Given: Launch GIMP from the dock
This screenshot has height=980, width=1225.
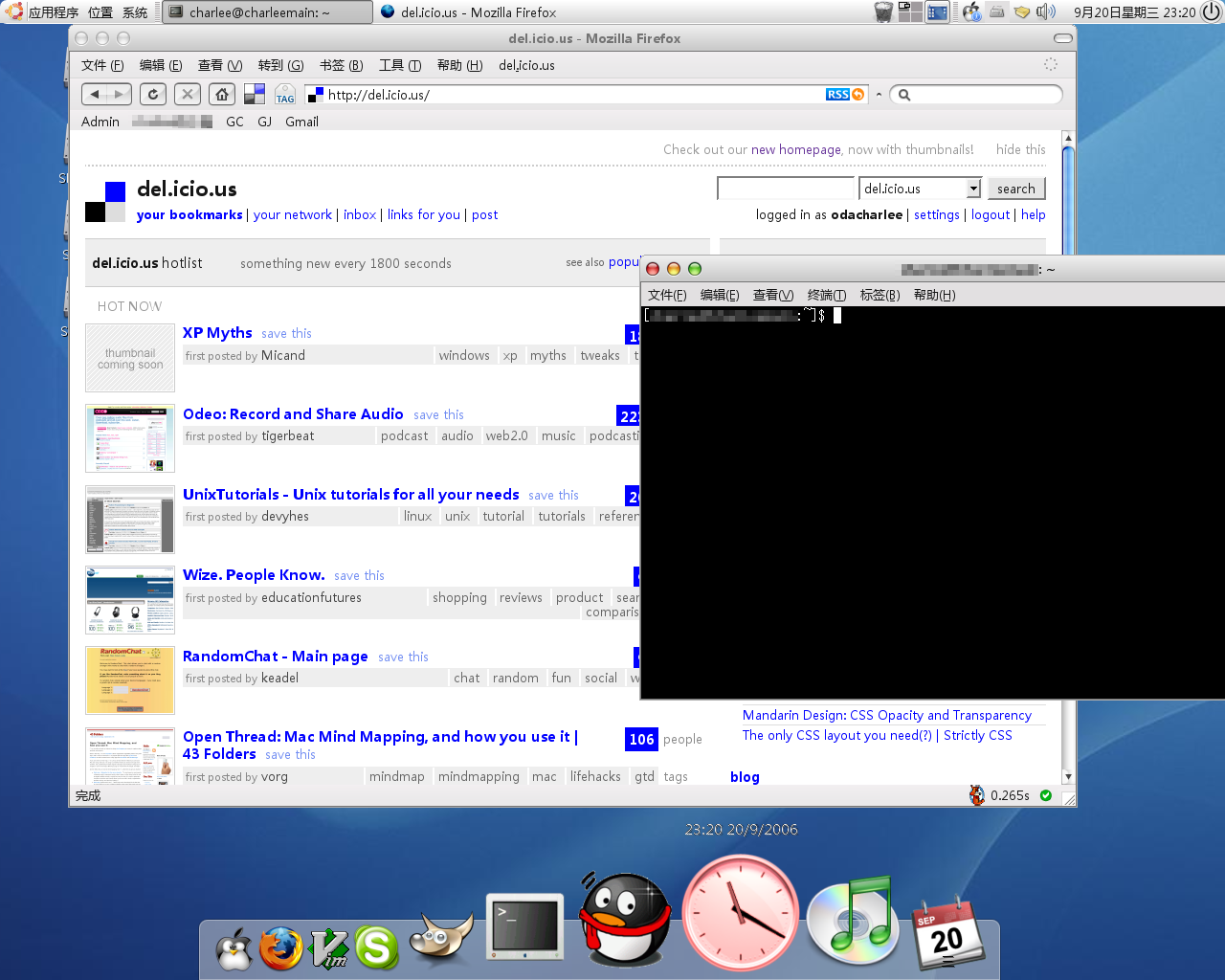Looking at the screenshot, I should coord(442,939).
